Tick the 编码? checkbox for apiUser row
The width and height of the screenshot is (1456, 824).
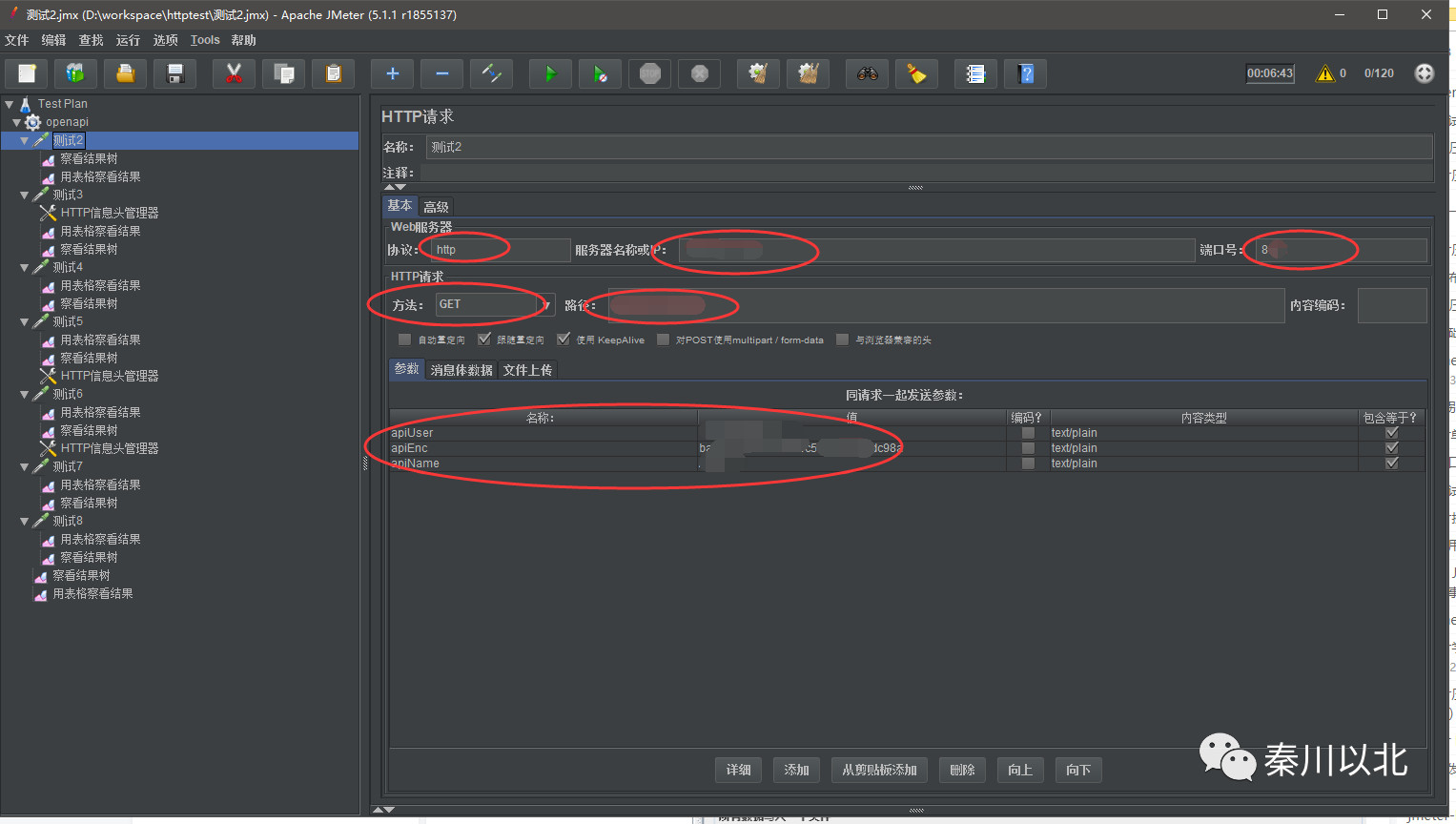pos(1028,433)
